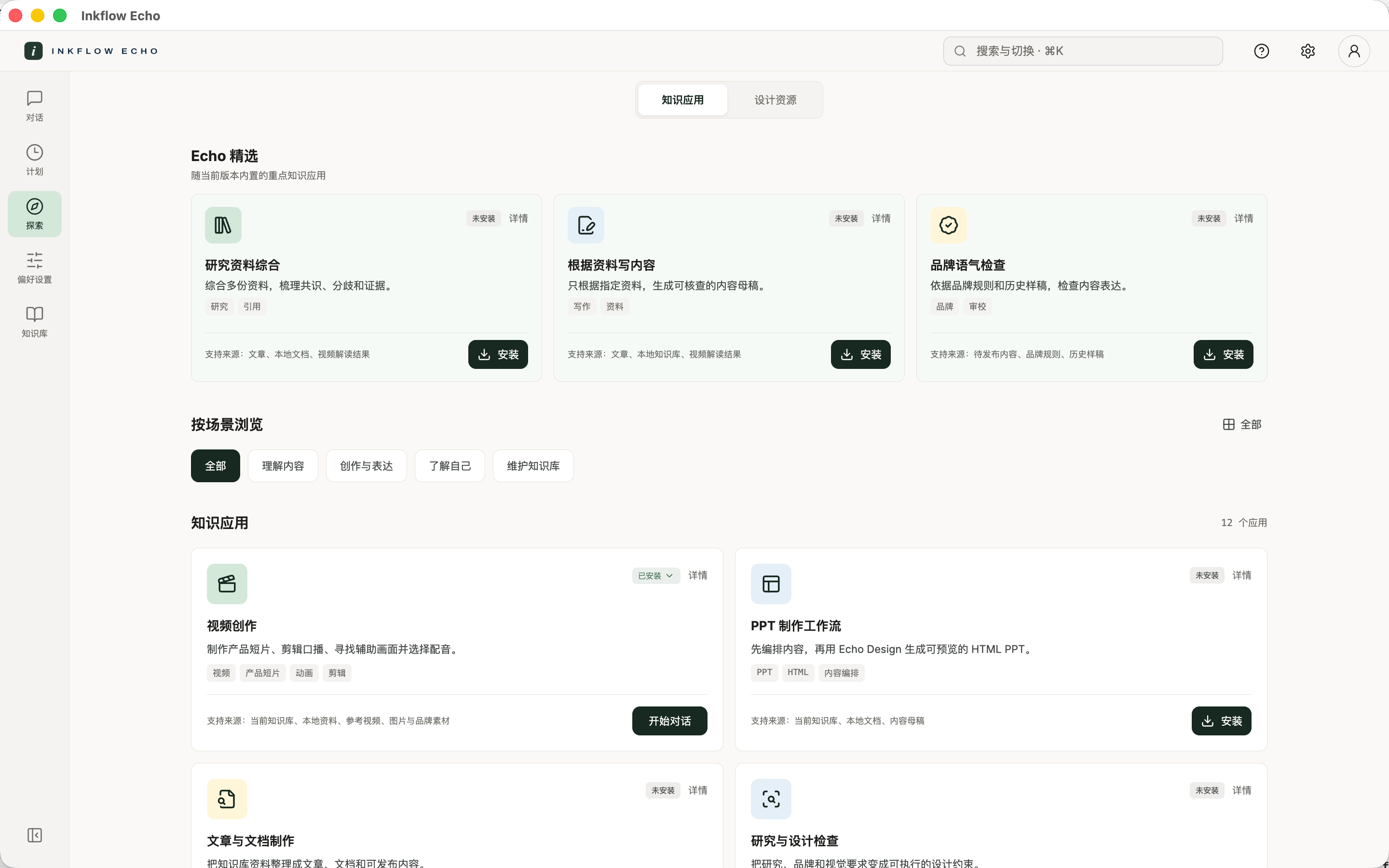
Task: Start 开始对话 for 视频创作
Action: (669, 720)
